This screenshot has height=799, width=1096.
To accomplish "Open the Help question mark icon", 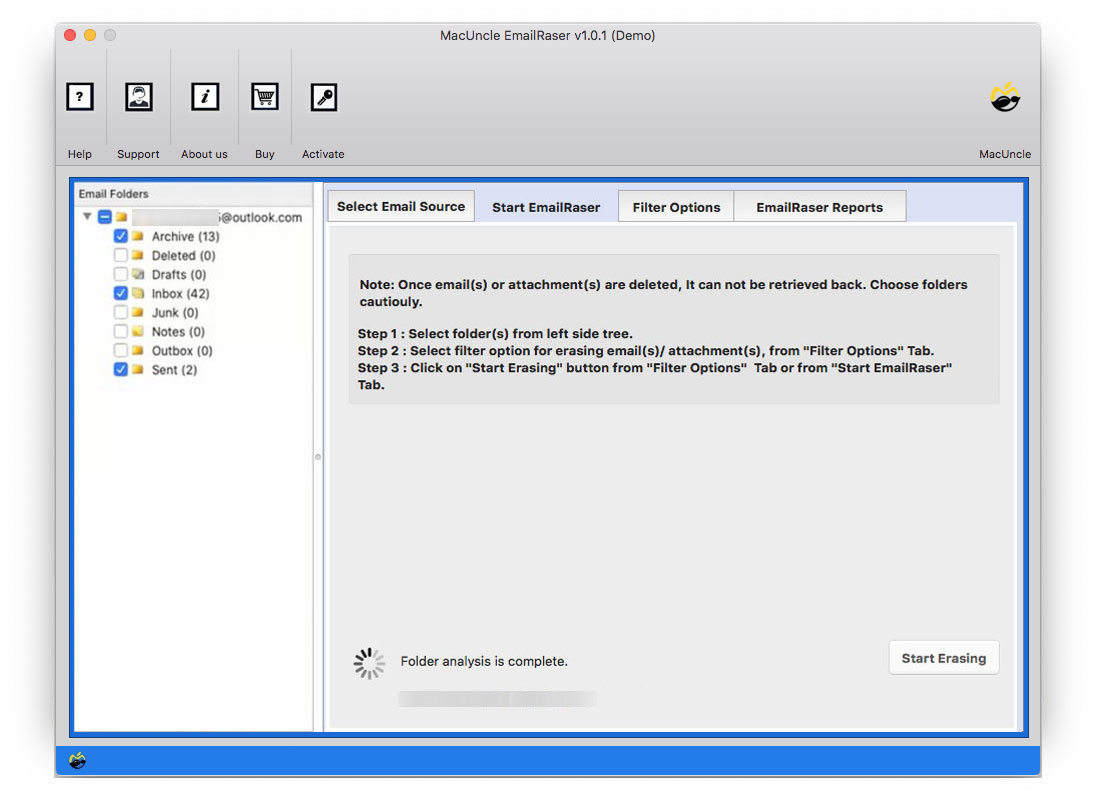I will [x=80, y=96].
